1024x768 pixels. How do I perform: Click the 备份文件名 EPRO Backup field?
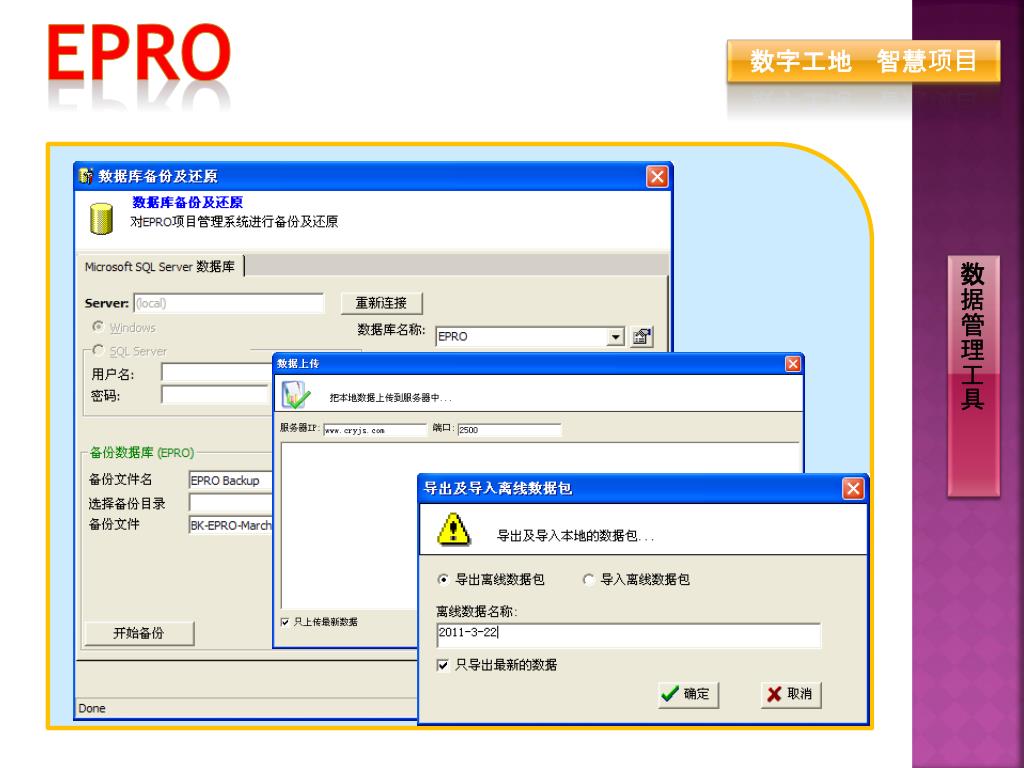(x=231, y=480)
